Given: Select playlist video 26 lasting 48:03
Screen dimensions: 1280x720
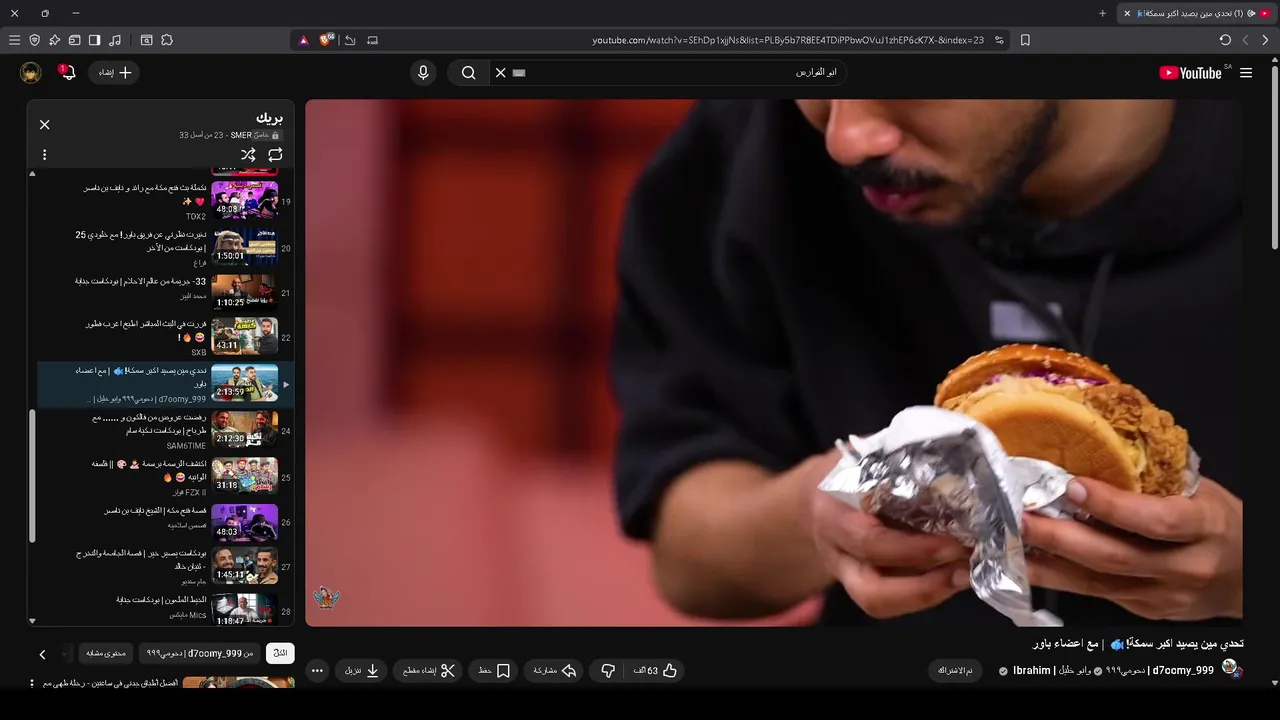Looking at the screenshot, I should [166, 521].
